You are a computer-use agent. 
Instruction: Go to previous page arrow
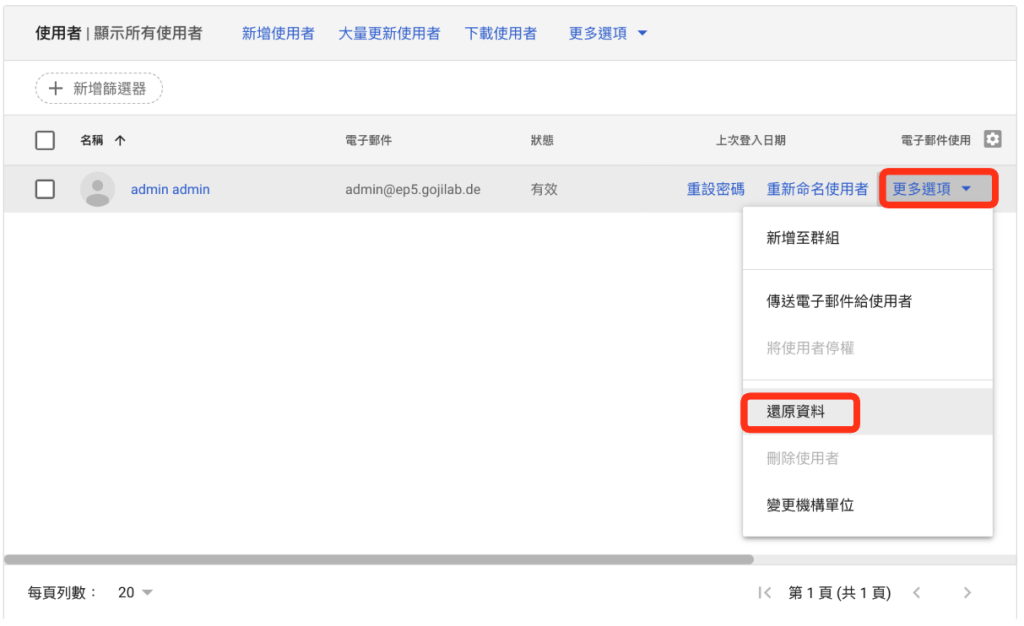917,592
